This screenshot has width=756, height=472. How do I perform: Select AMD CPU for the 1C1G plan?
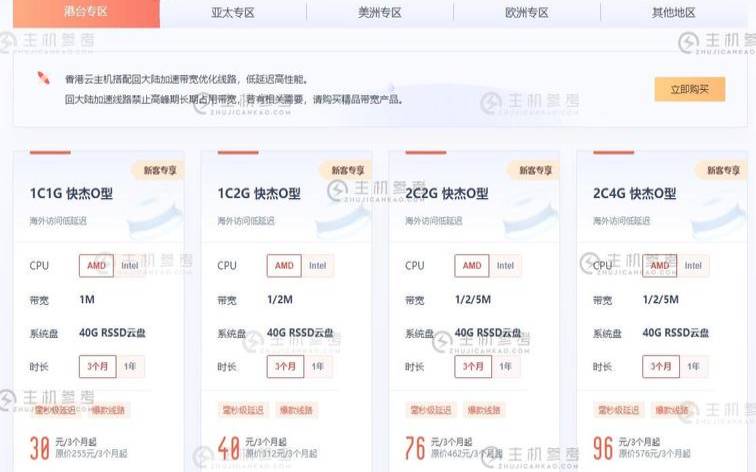pos(96,266)
